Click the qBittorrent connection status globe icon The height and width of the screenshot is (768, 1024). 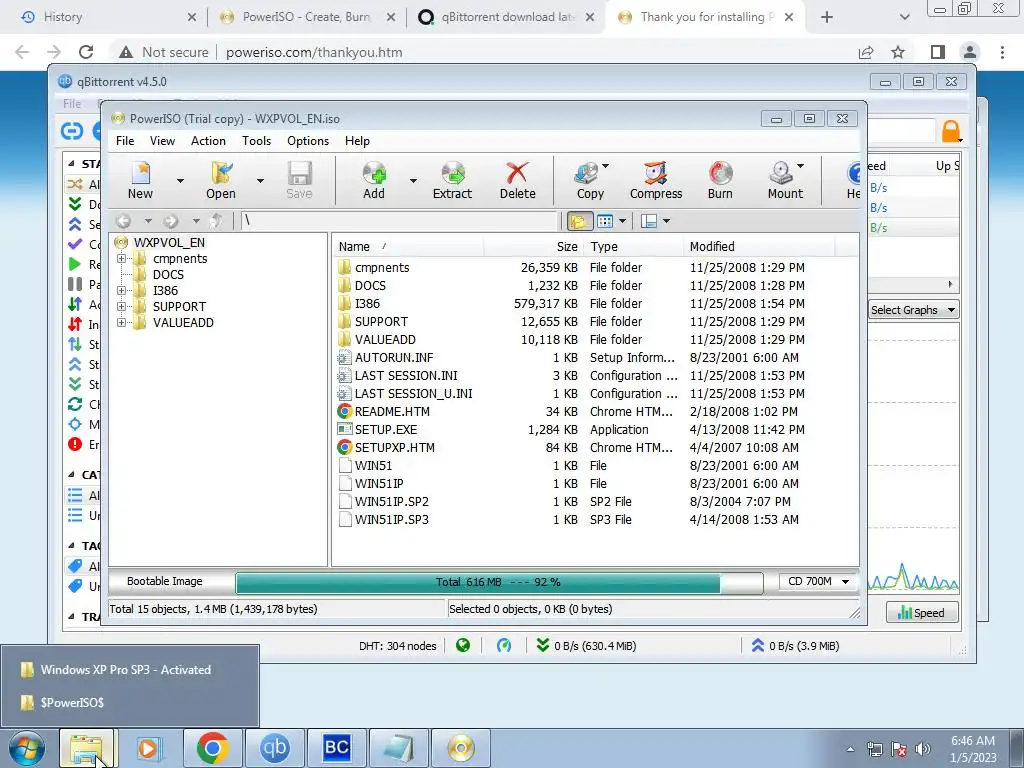pyautogui.click(x=463, y=645)
